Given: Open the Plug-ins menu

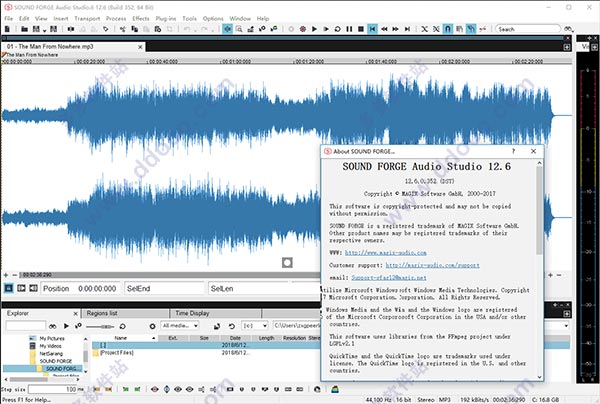Looking at the screenshot, I should coord(166,18).
